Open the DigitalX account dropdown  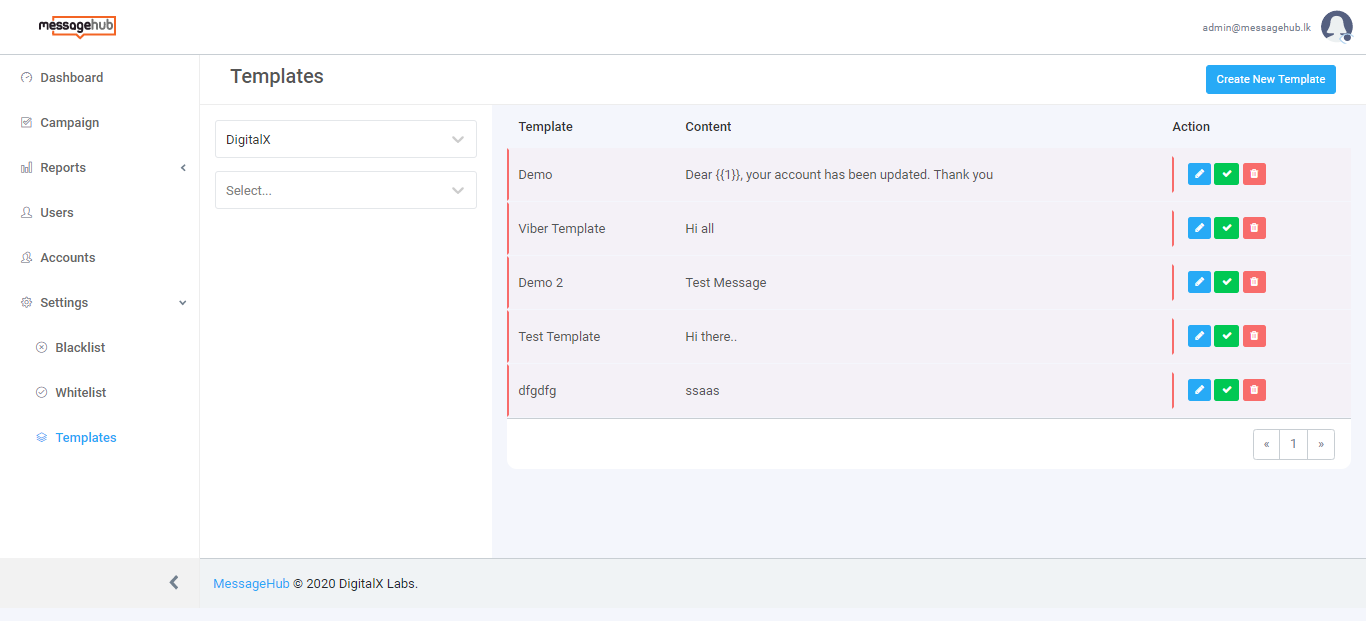(345, 140)
